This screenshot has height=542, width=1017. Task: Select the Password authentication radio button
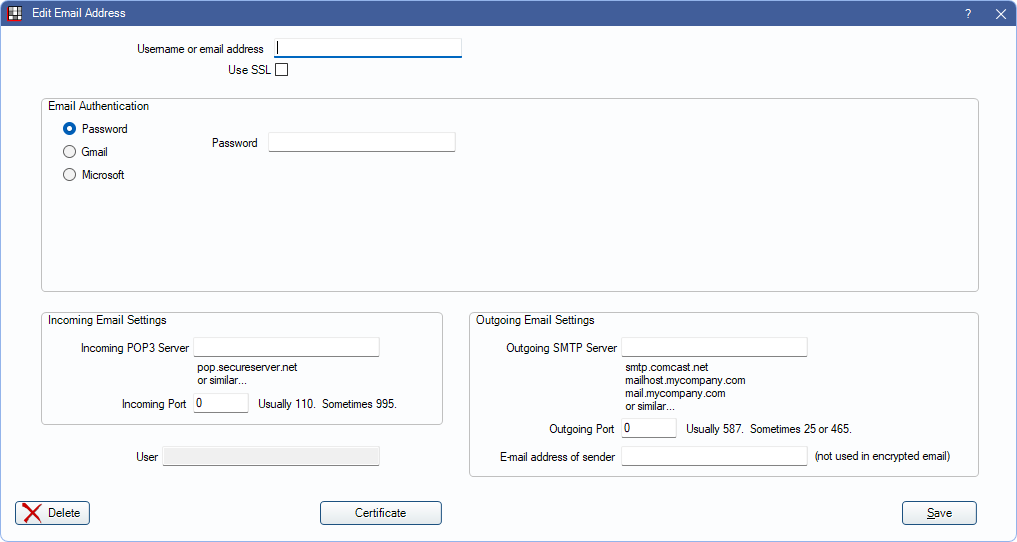click(x=70, y=129)
